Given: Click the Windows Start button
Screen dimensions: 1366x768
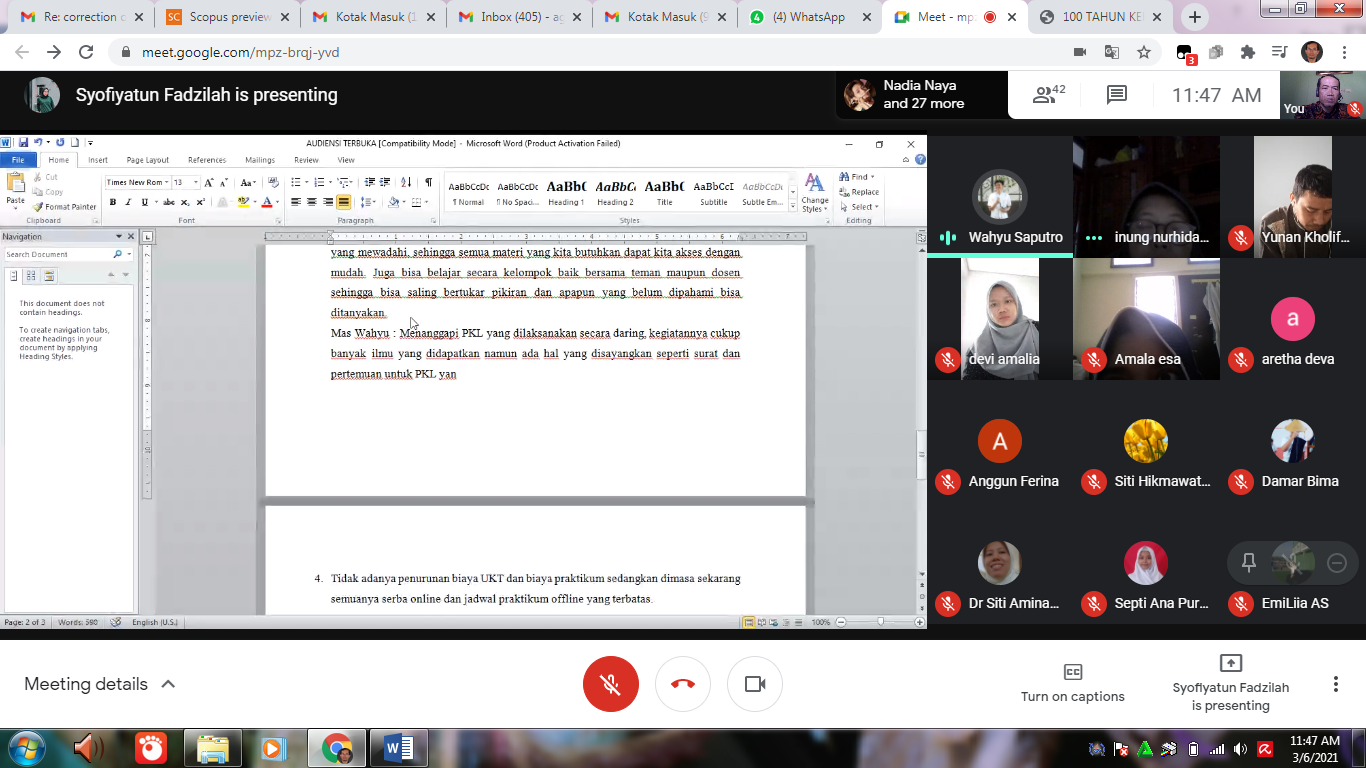Looking at the screenshot, I should pyautogui.click(x=26, y=748).
